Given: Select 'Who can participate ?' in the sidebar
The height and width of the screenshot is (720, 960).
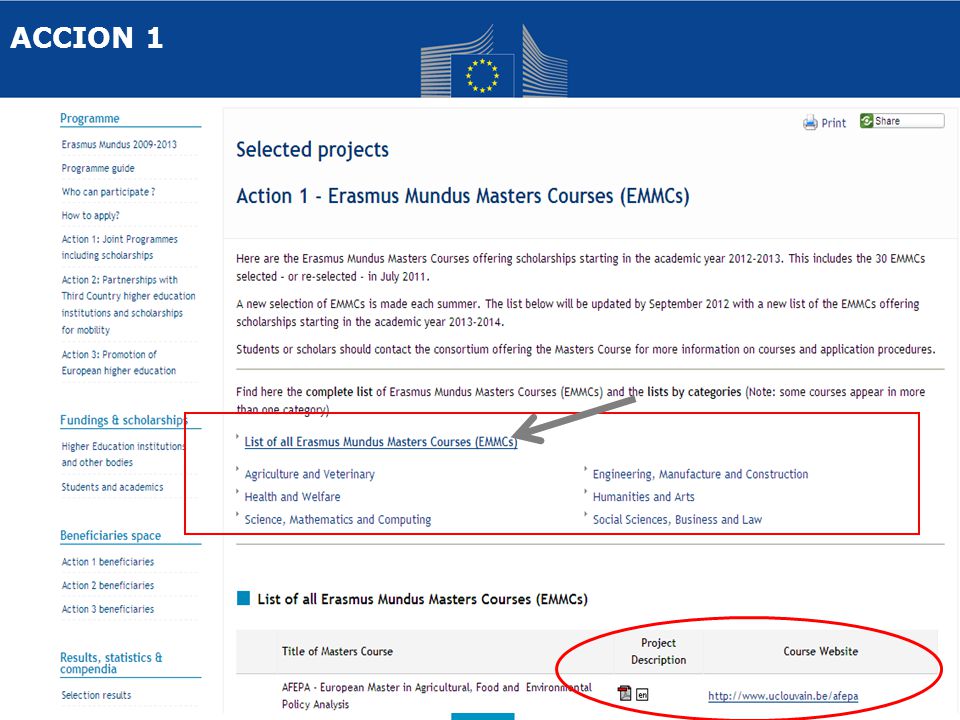Looking at the screenshot, I should tap(108, 192).
